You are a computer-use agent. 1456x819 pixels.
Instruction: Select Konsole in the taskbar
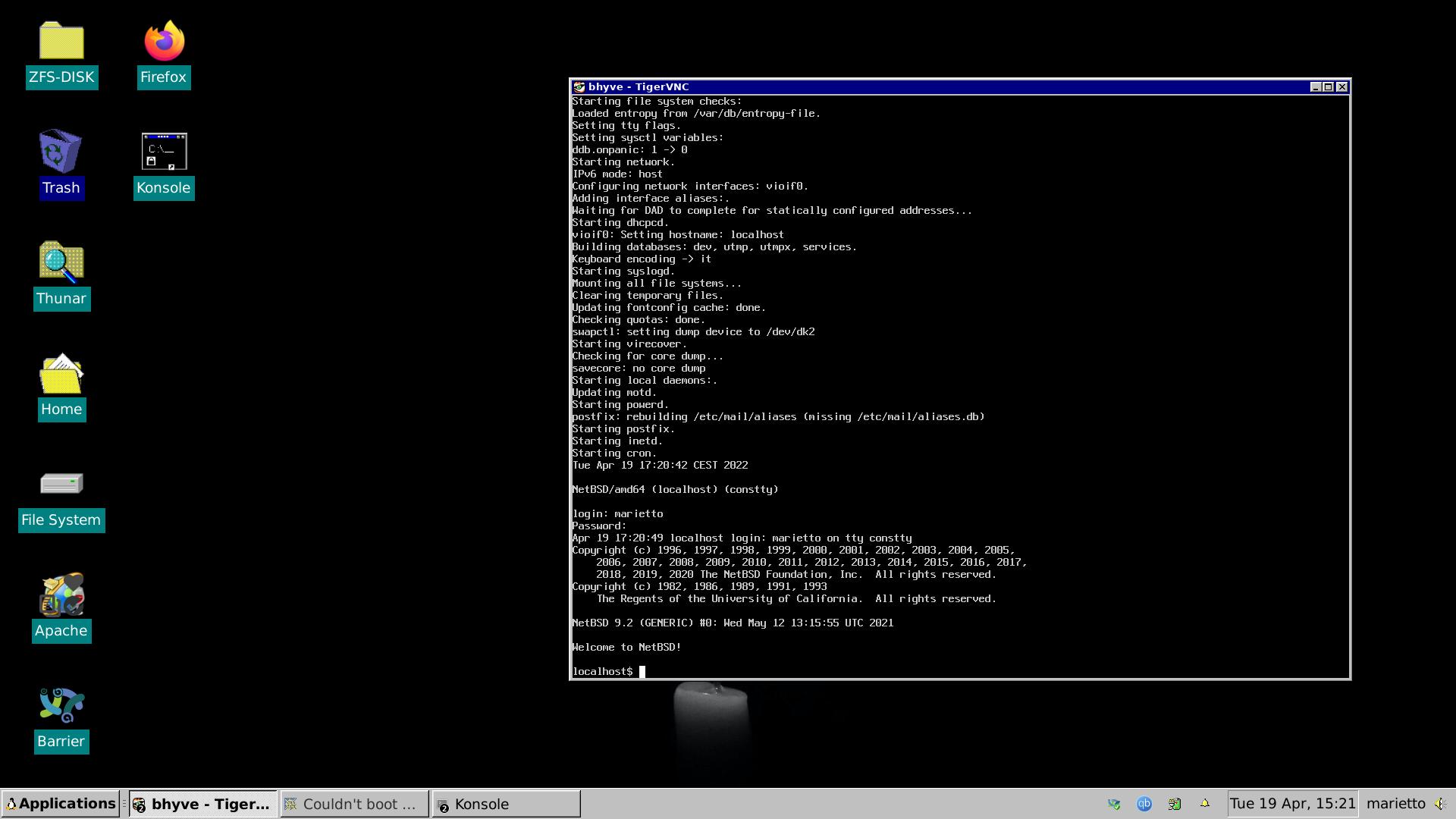[x=504, y=804]
